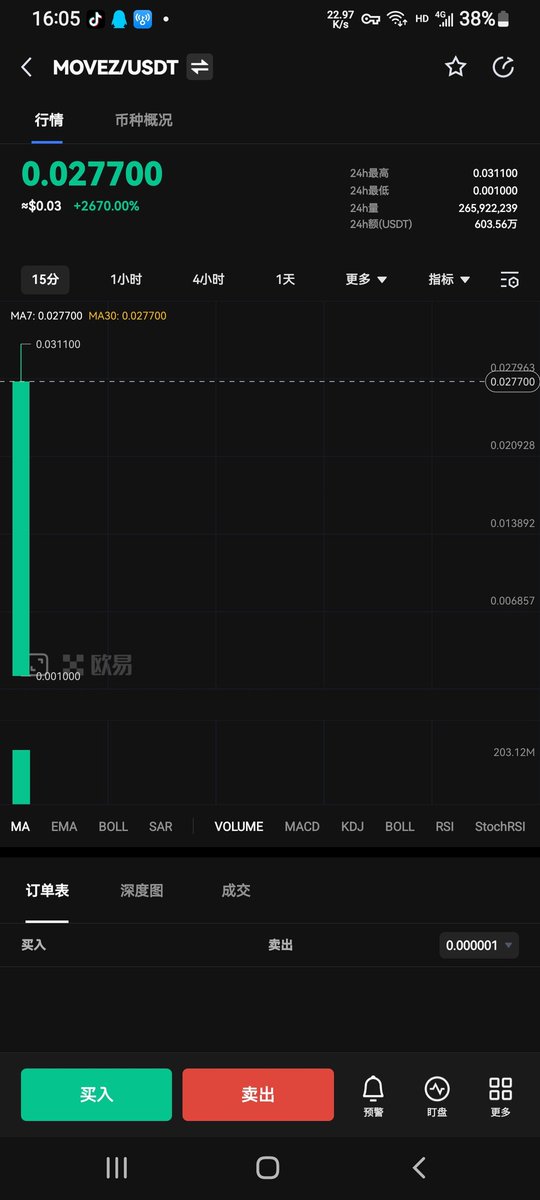Go back using the top-left arrow
This screenshot has height=1200, width=540.
[27, 67]
